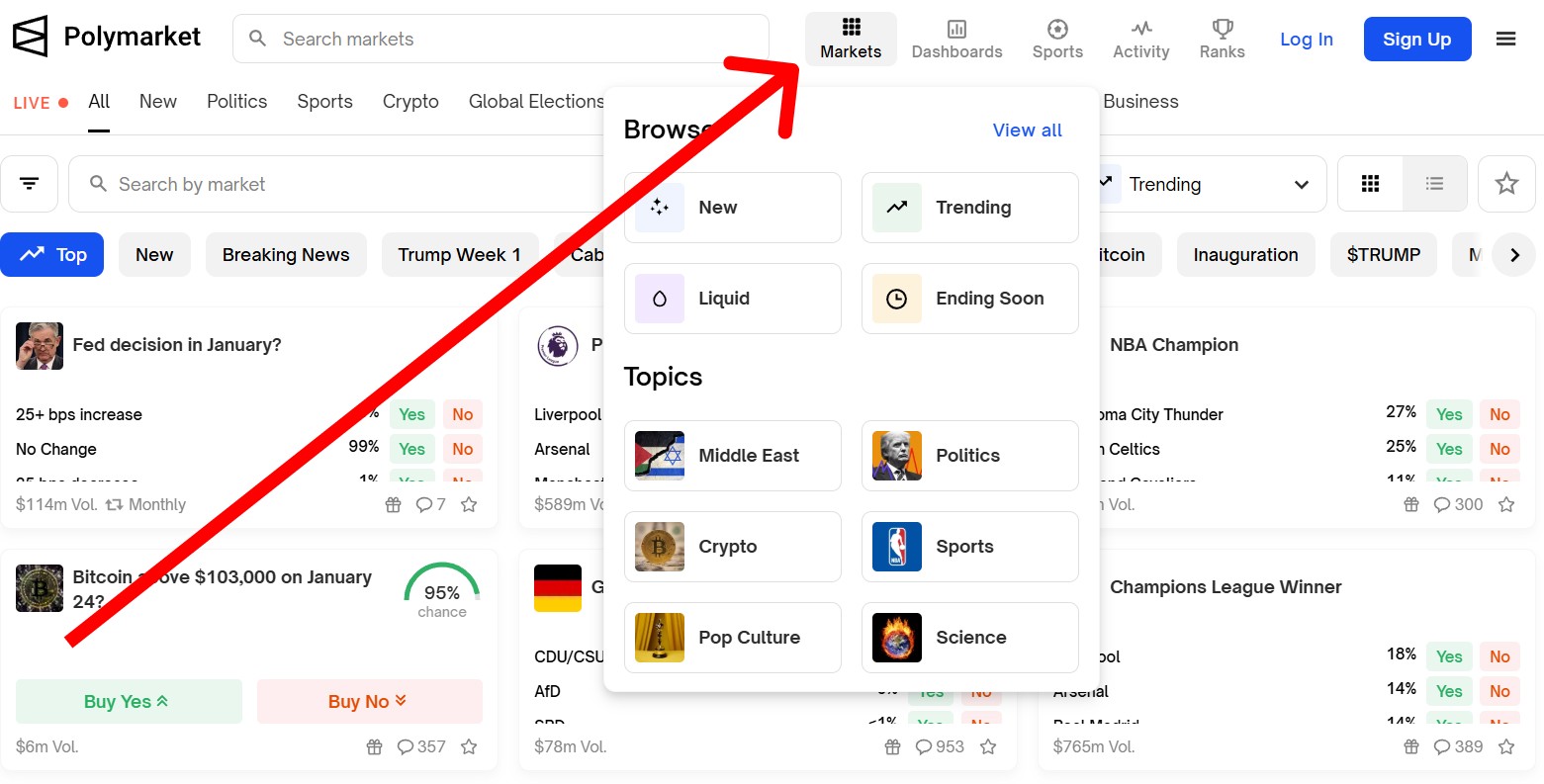The width and height of the screenshot is (1544, 784).
Task: Open the Crypto topic card
Action: pyautogui.click(x=733, y=547)
